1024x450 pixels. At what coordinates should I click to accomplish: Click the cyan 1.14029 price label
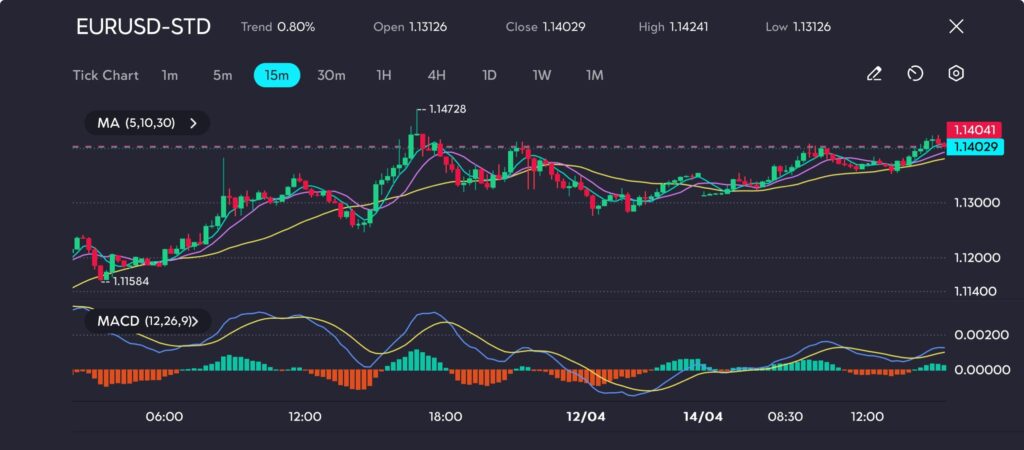coord(974,147)
